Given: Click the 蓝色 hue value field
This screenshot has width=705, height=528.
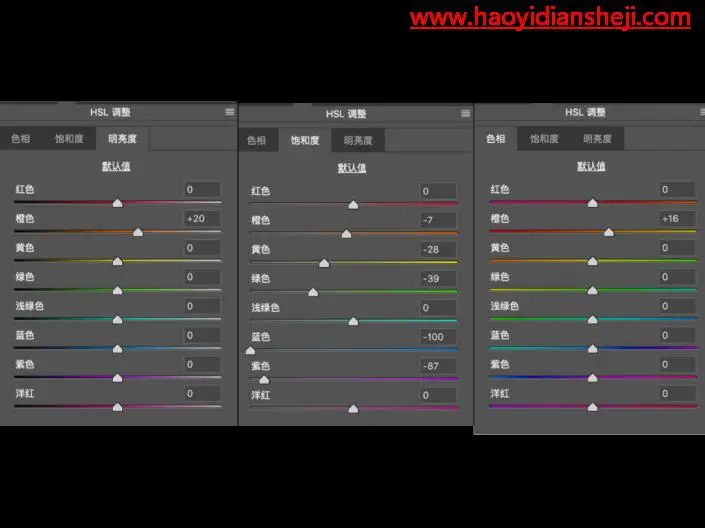Looking at the screenshot, I should point(677,335).
